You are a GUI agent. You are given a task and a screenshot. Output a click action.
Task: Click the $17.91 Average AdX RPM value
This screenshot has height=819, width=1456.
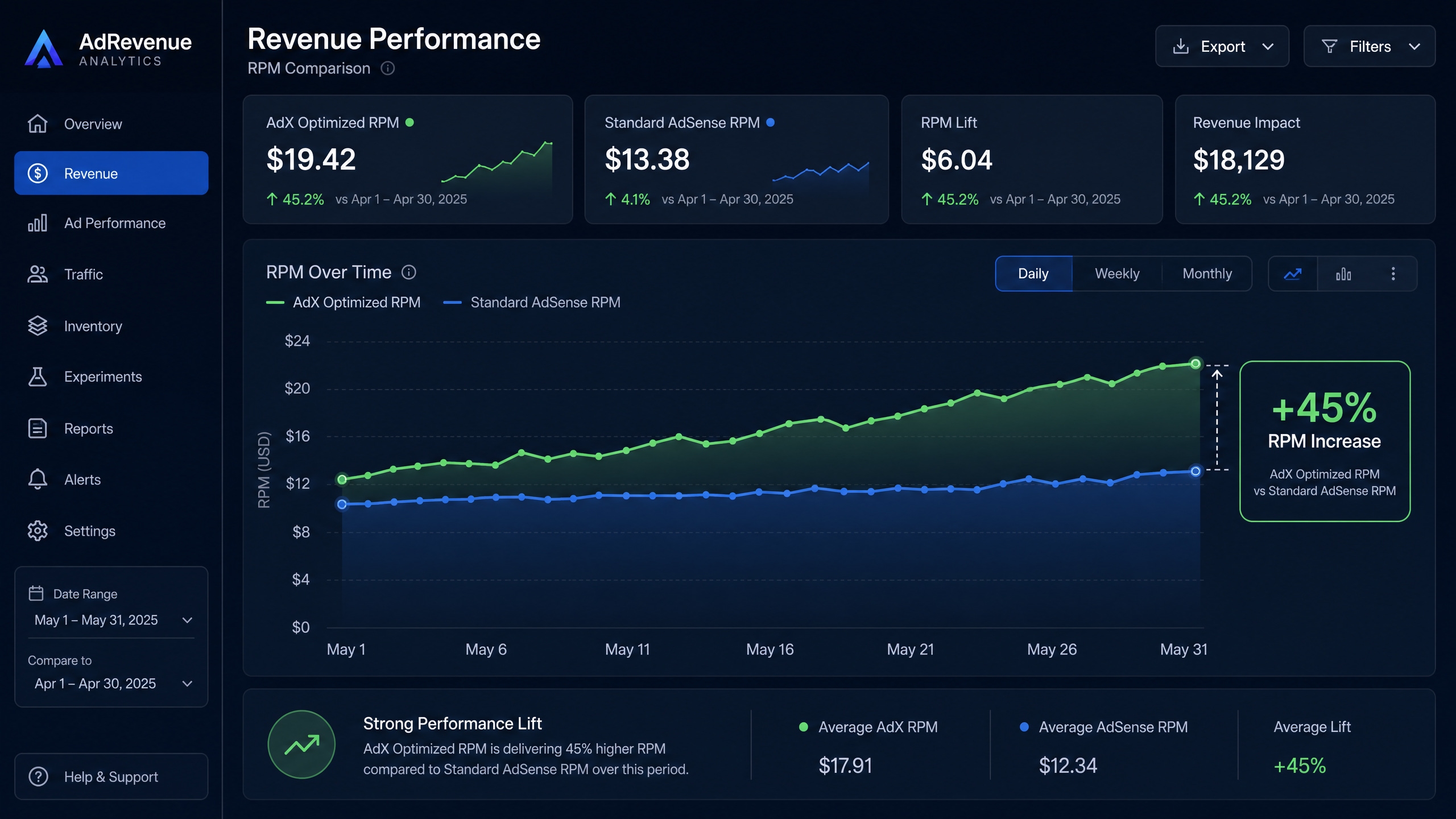(845, 766)
